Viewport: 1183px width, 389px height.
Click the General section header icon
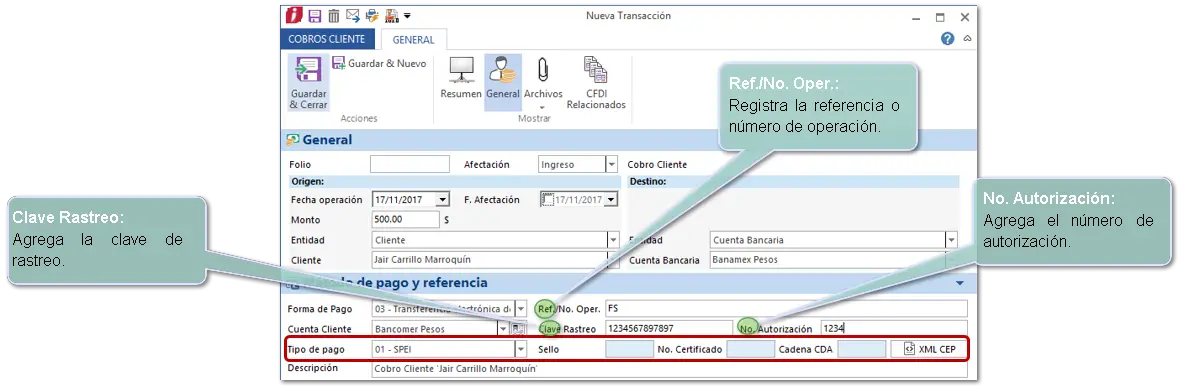coord(293,140)
